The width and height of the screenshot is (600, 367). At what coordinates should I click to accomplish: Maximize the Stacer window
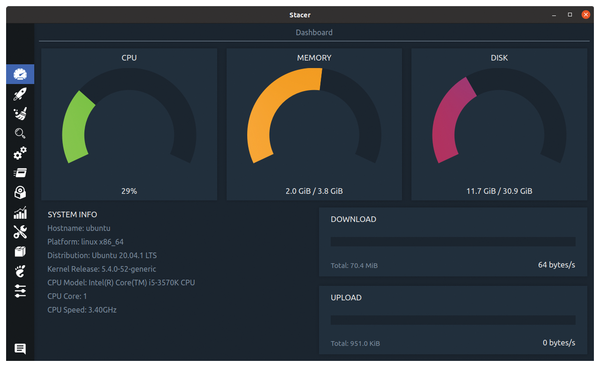[x=570, y=15]
